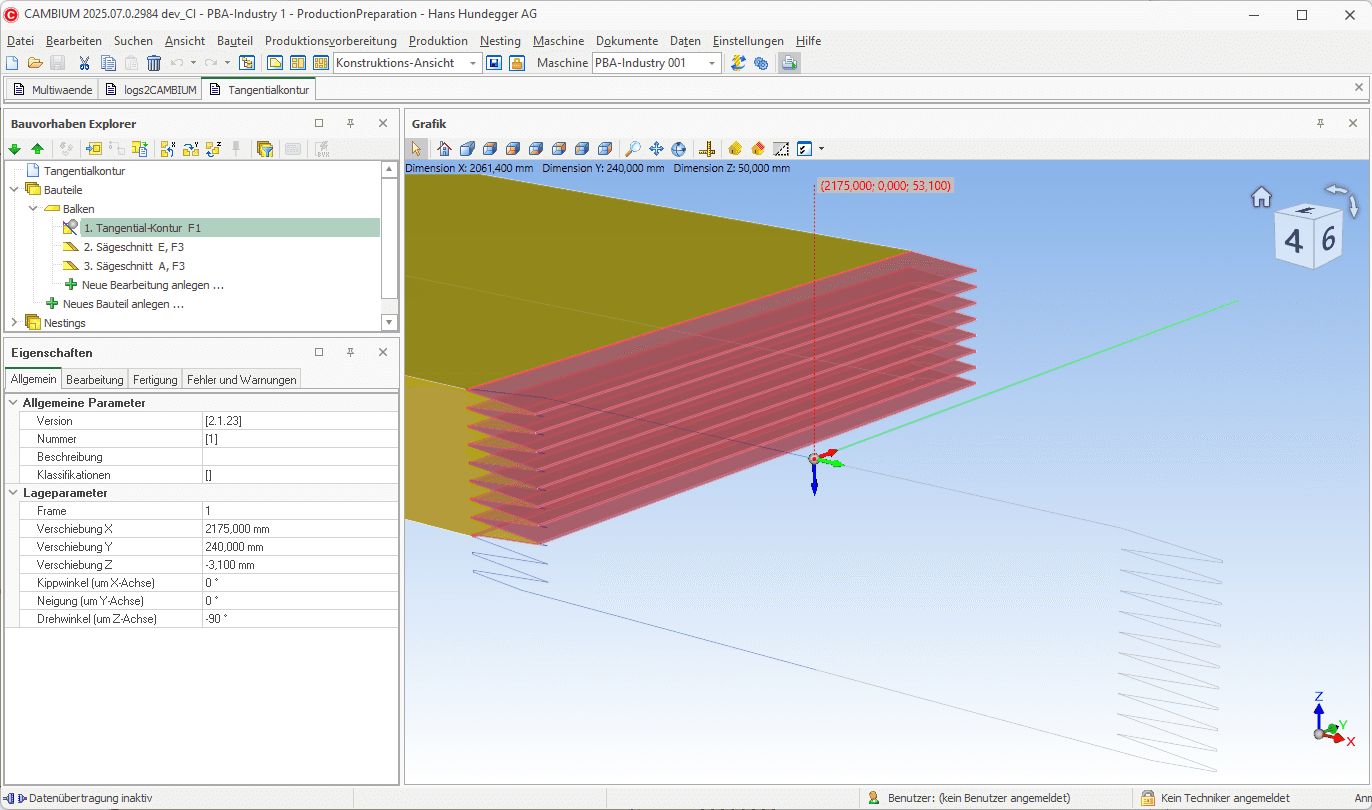Click the trash can delete icon
Image resolution: width=1372 pixels, height=810 pixels.
(154, 63)
